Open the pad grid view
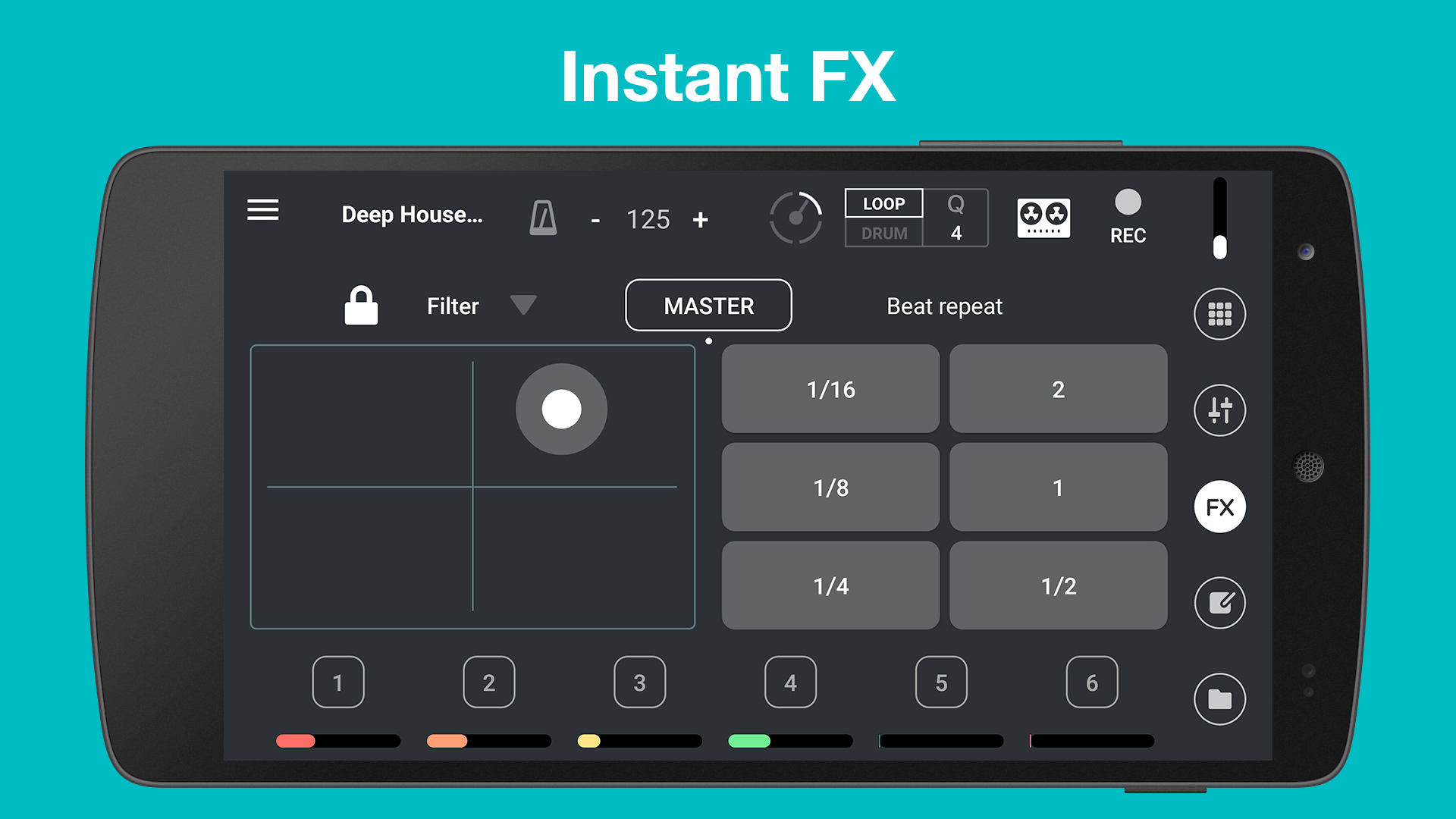The width and height of the screenshot is (1456, 819). [1219, 314]
